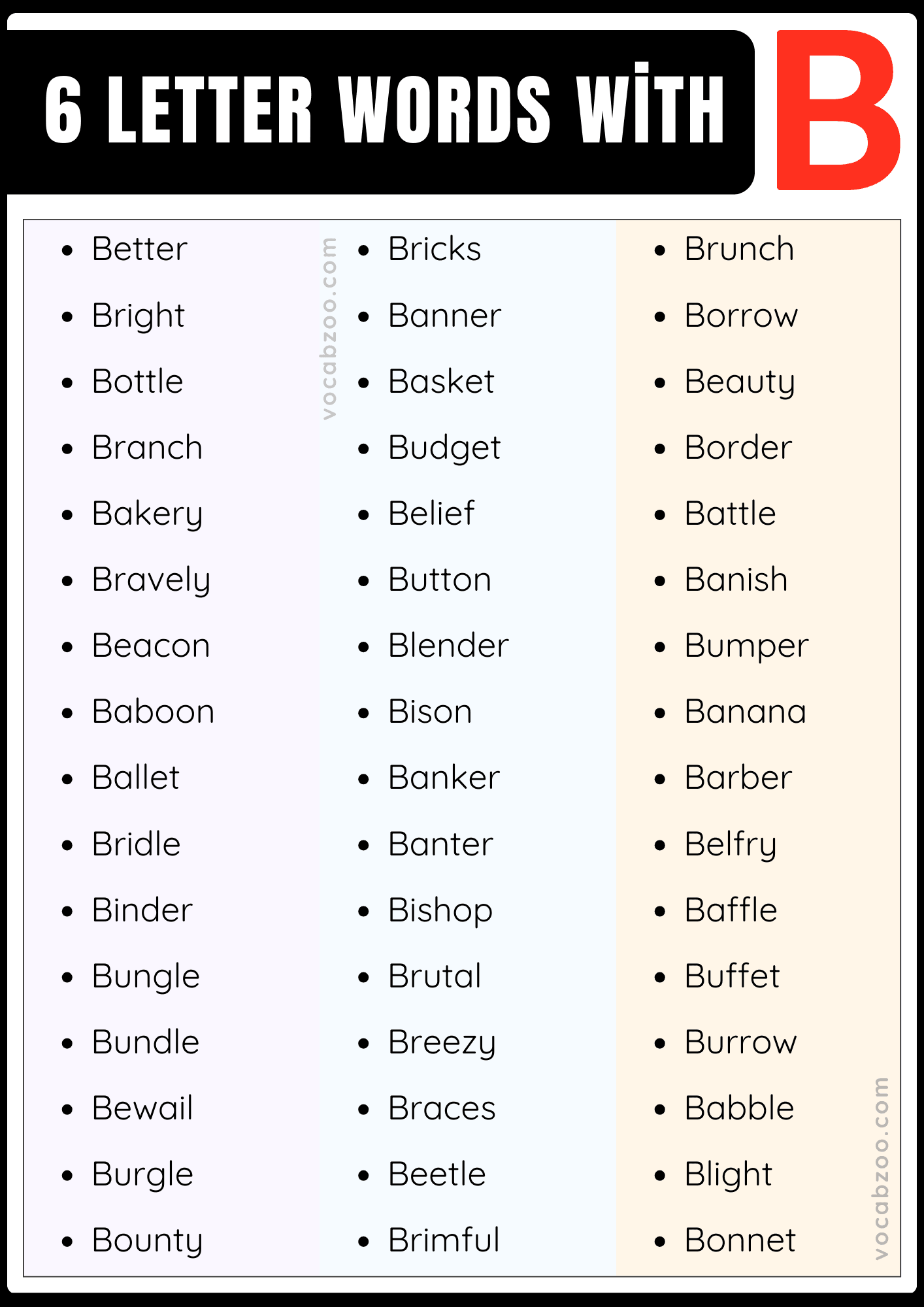Select the word "Blender" in the middle column
Screen dimensions: 924x1307
(448, 646)
